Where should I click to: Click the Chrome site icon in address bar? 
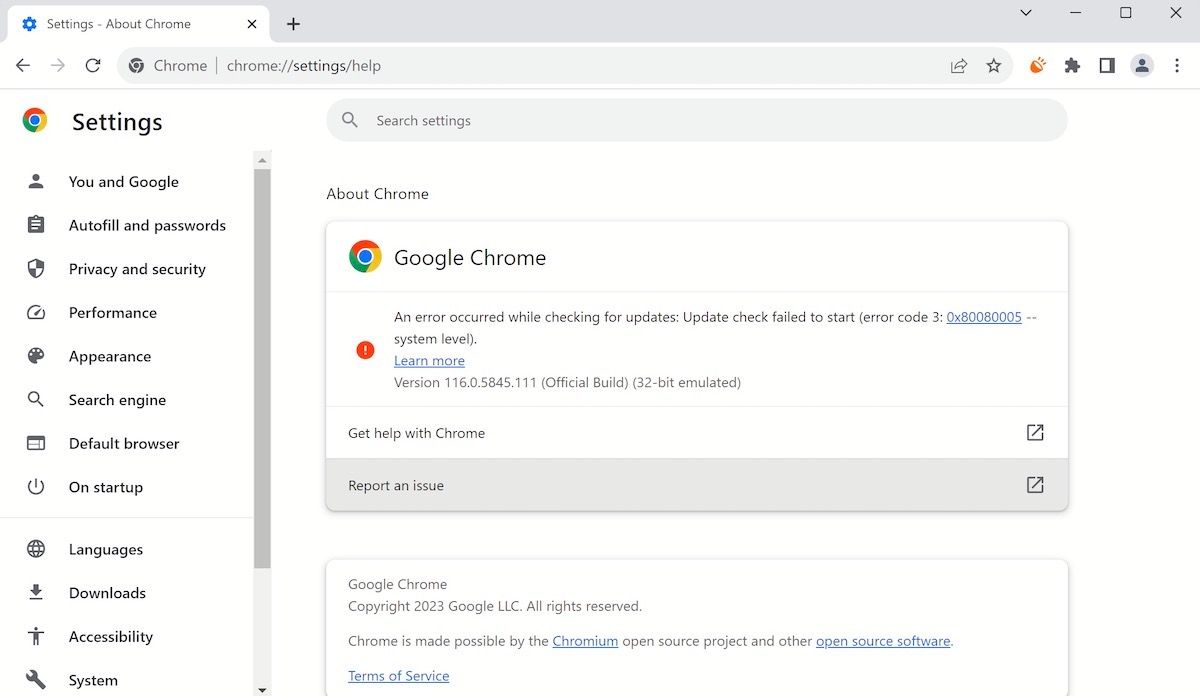pyautogui.click(x=136, y=65)
